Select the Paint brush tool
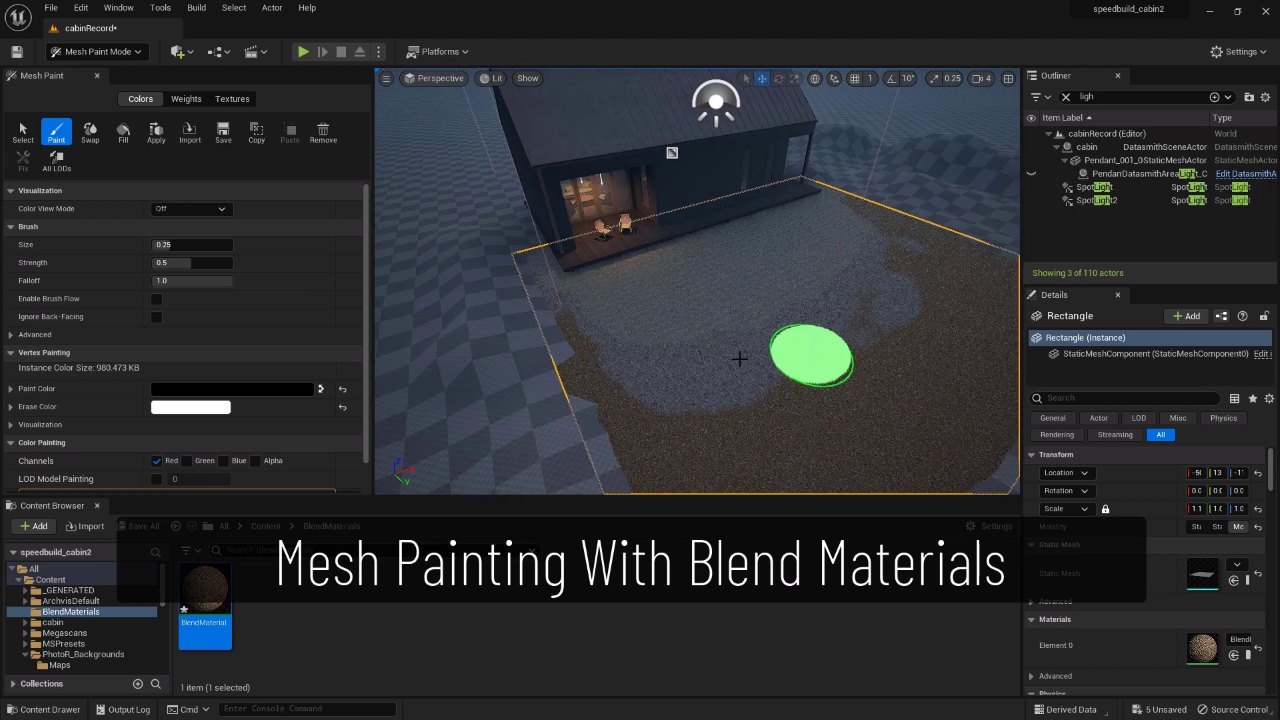 [x=56, y=133]
